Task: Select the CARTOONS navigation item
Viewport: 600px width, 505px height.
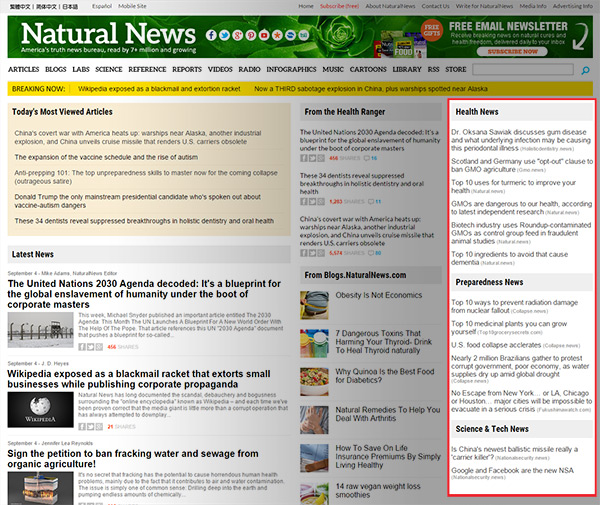Action: coord(368,70)
